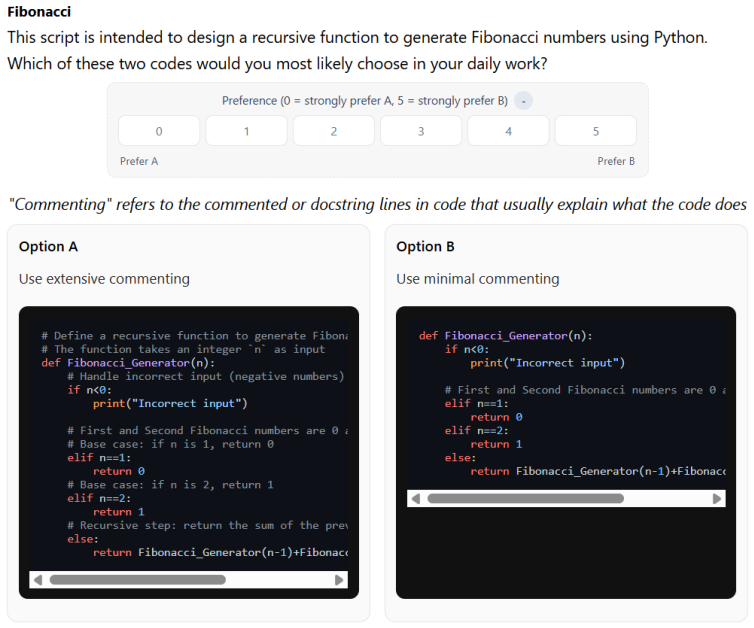
Task: Click Option A horizontal scrollbar thumb
Action: tap(138, 580)
